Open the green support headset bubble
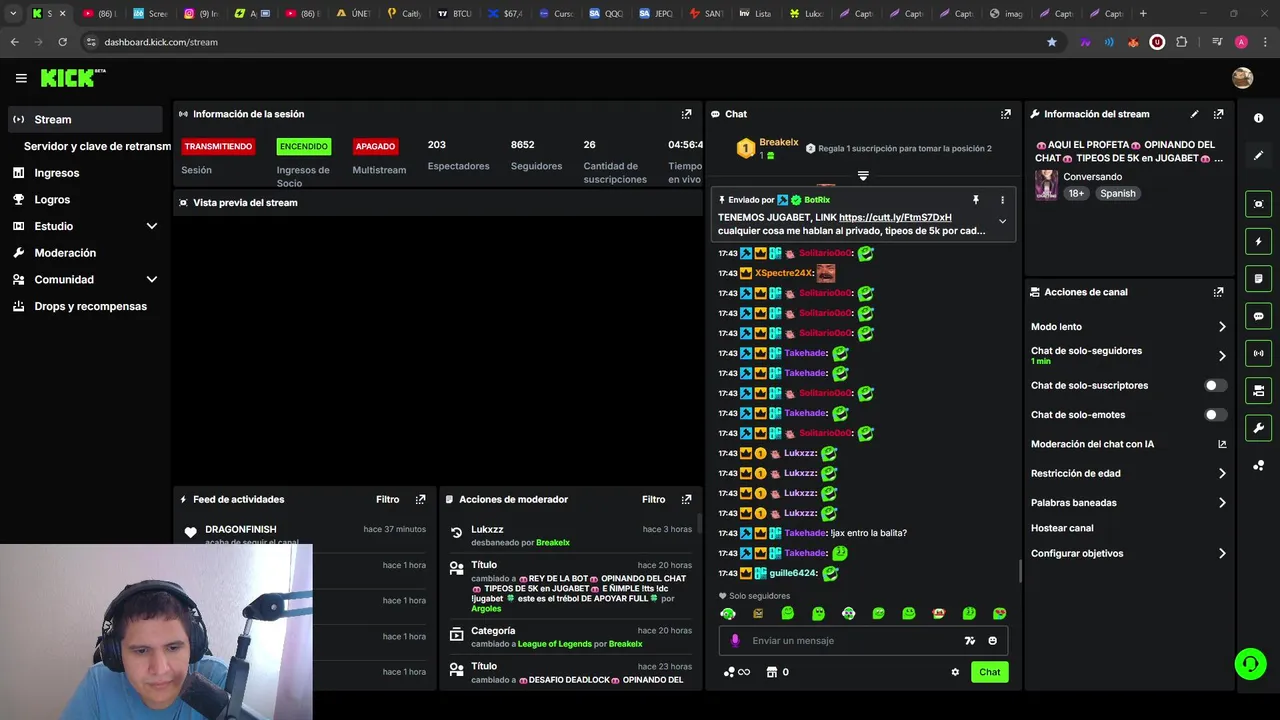 click(1249, 663)
